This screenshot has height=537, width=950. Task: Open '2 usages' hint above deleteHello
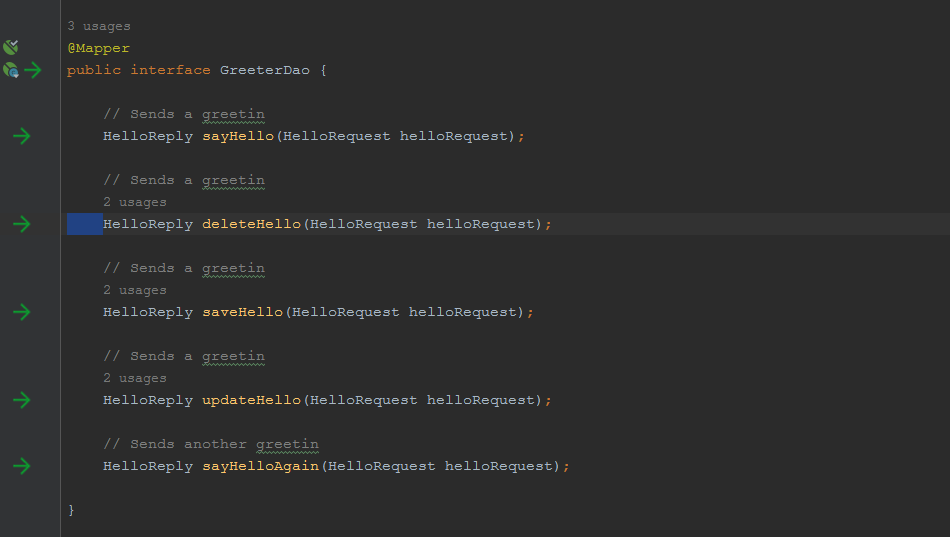135,202
